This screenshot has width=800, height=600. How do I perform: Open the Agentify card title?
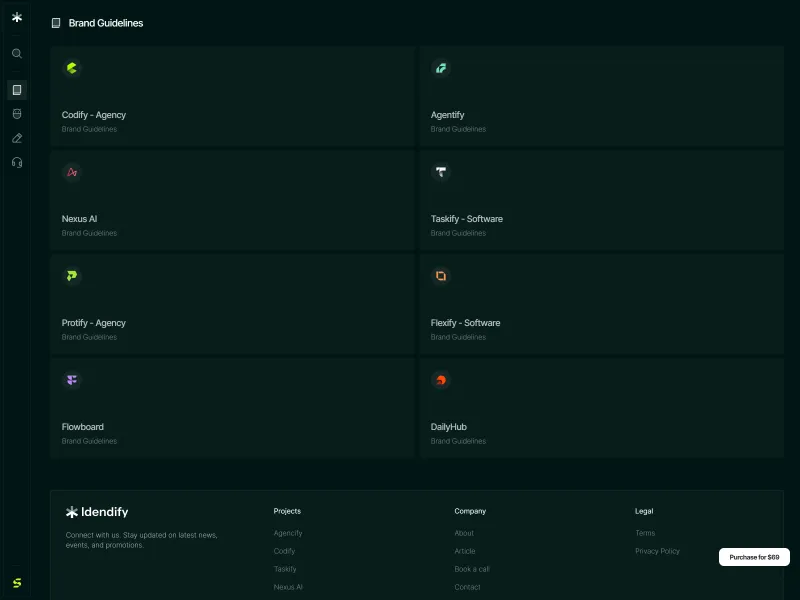pyautogui.click(x=447, y=115)
